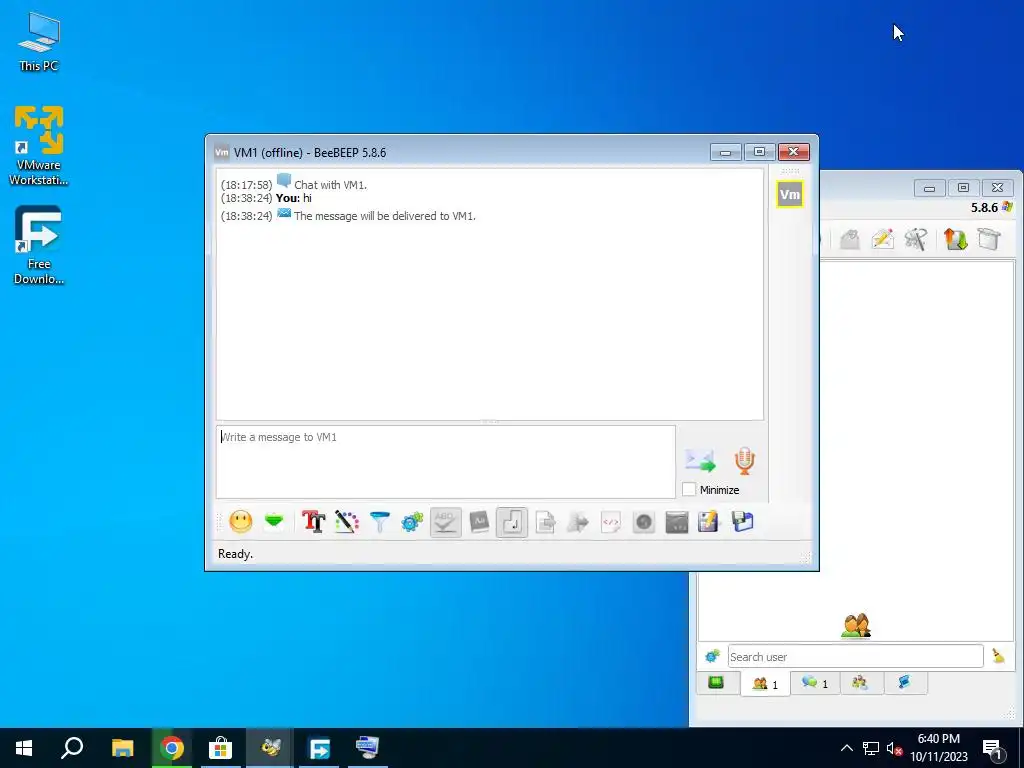Viewport: 1024px width, 768px height.
Task: Toggle the ABC spell check icon
Action: 445,522
